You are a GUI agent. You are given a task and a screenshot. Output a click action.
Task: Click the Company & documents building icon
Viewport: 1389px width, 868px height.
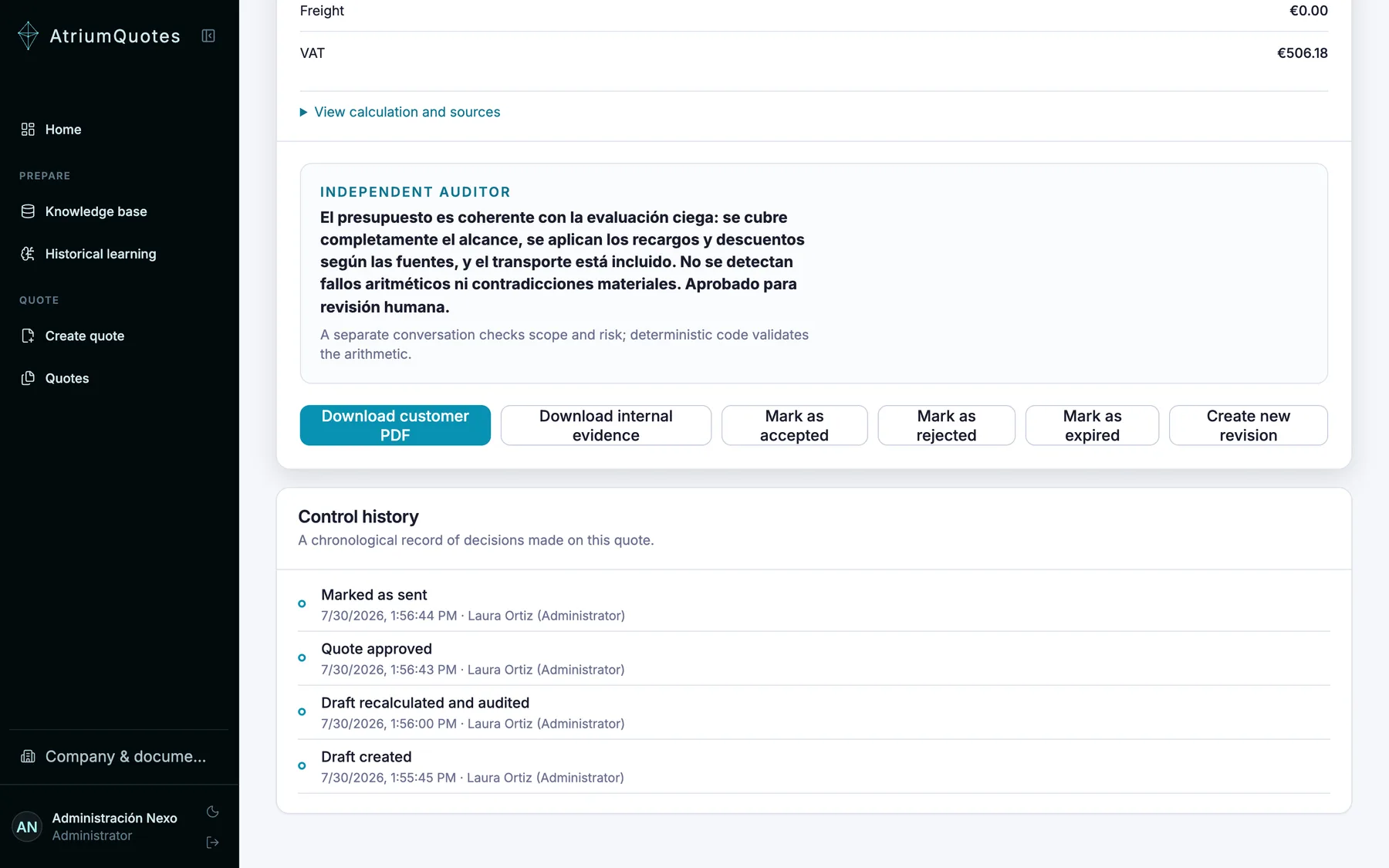(x=28, y=756)
